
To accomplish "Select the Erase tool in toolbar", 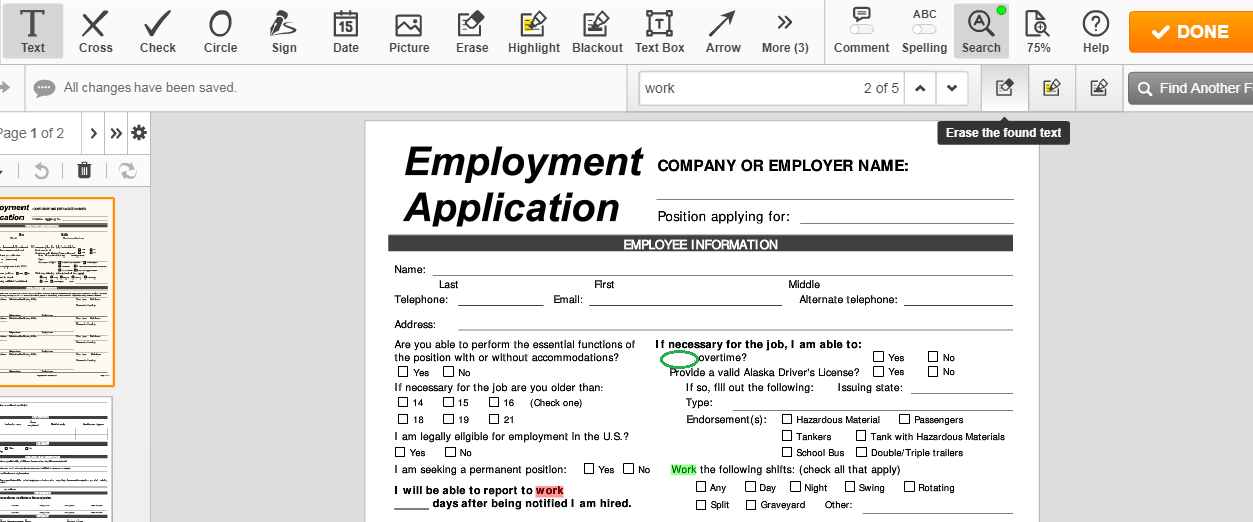I will tap(472, 31).
